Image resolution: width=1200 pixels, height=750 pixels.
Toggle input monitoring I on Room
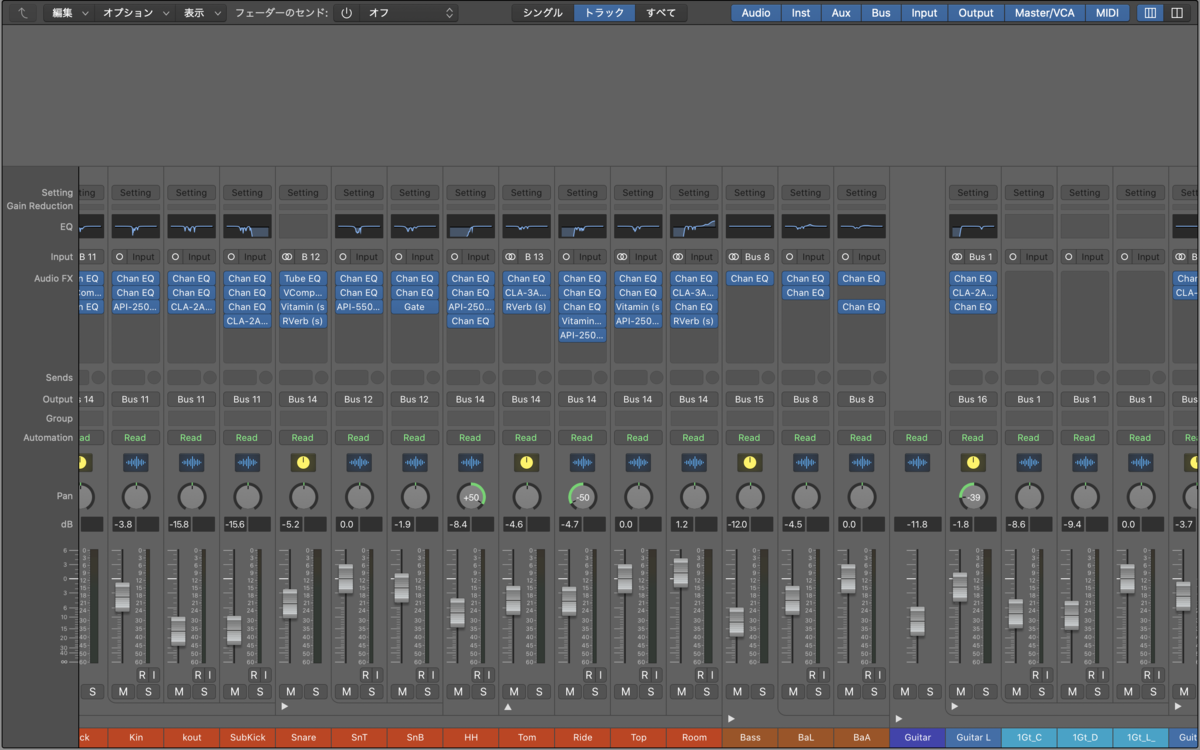click(x=712, y=675)
